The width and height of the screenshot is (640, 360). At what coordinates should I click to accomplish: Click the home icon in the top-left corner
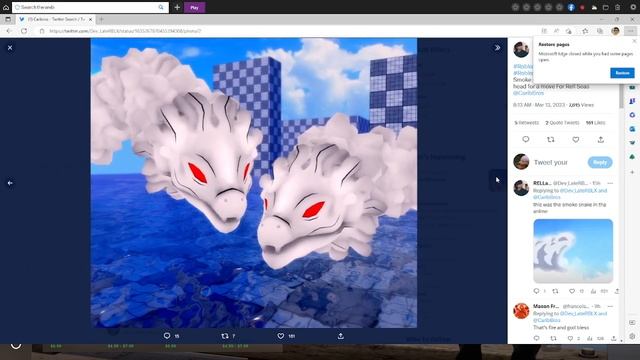(x=6, y=7)
